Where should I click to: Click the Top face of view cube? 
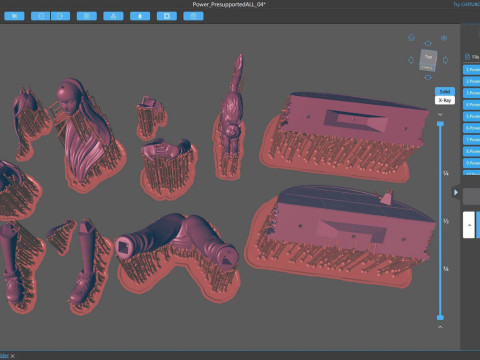(429, 56)
